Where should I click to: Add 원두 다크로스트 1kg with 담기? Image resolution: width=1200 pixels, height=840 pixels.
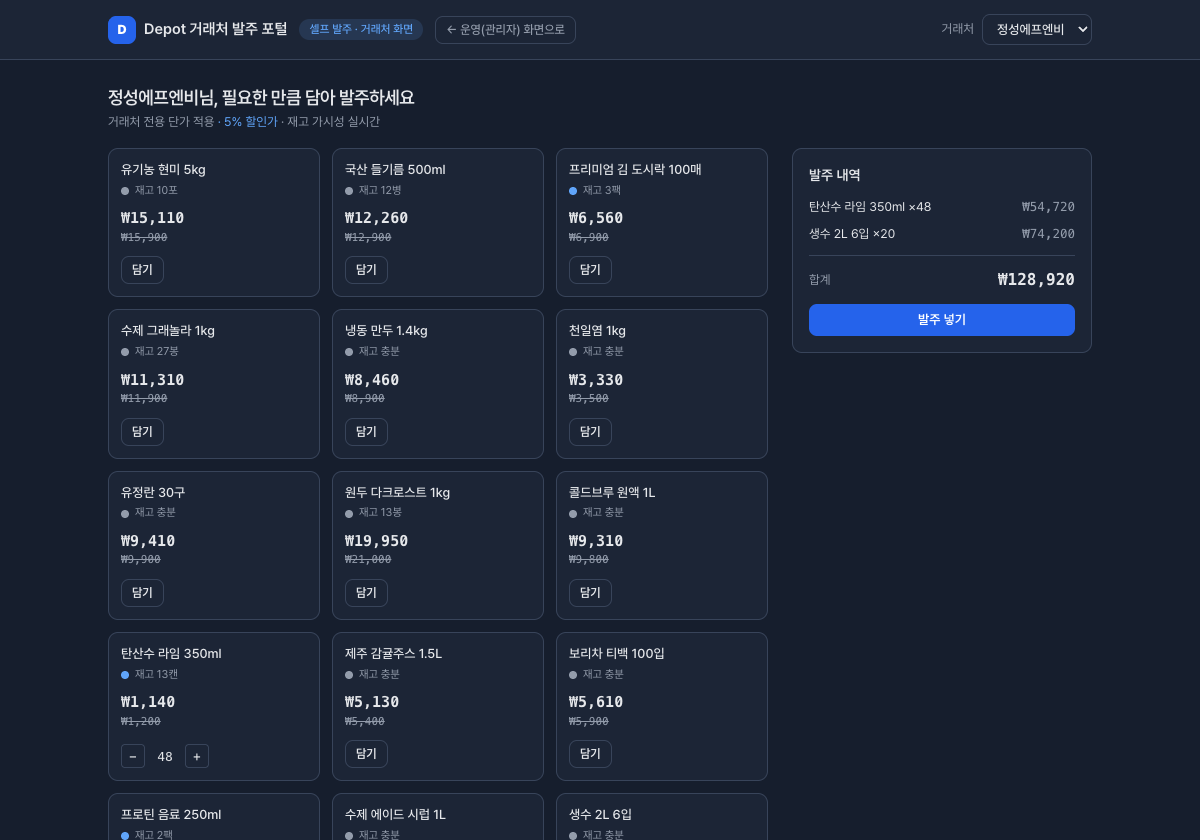366,593
